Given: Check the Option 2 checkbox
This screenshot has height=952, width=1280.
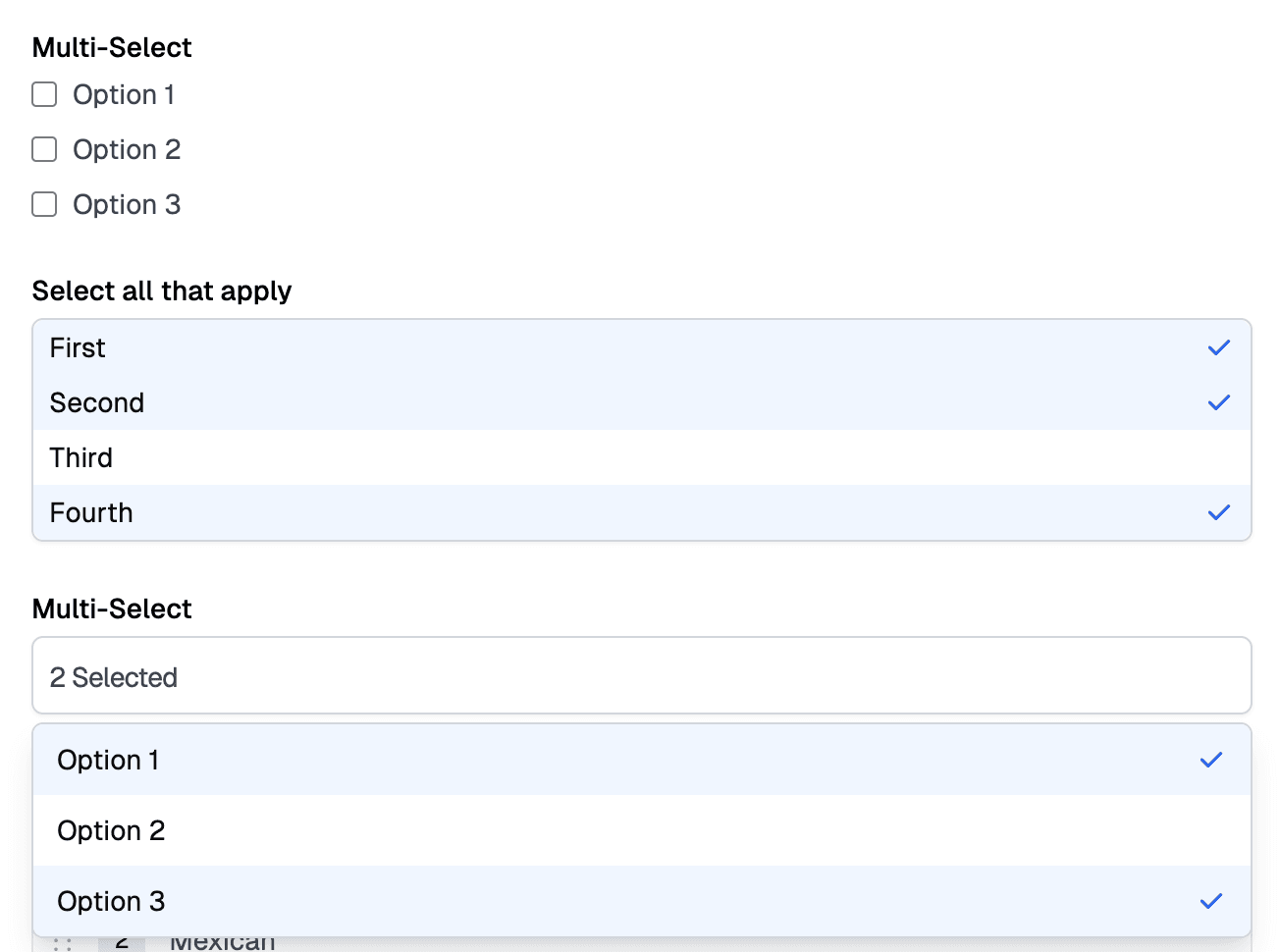Looking at the screenshot, I should pos(44,149).
